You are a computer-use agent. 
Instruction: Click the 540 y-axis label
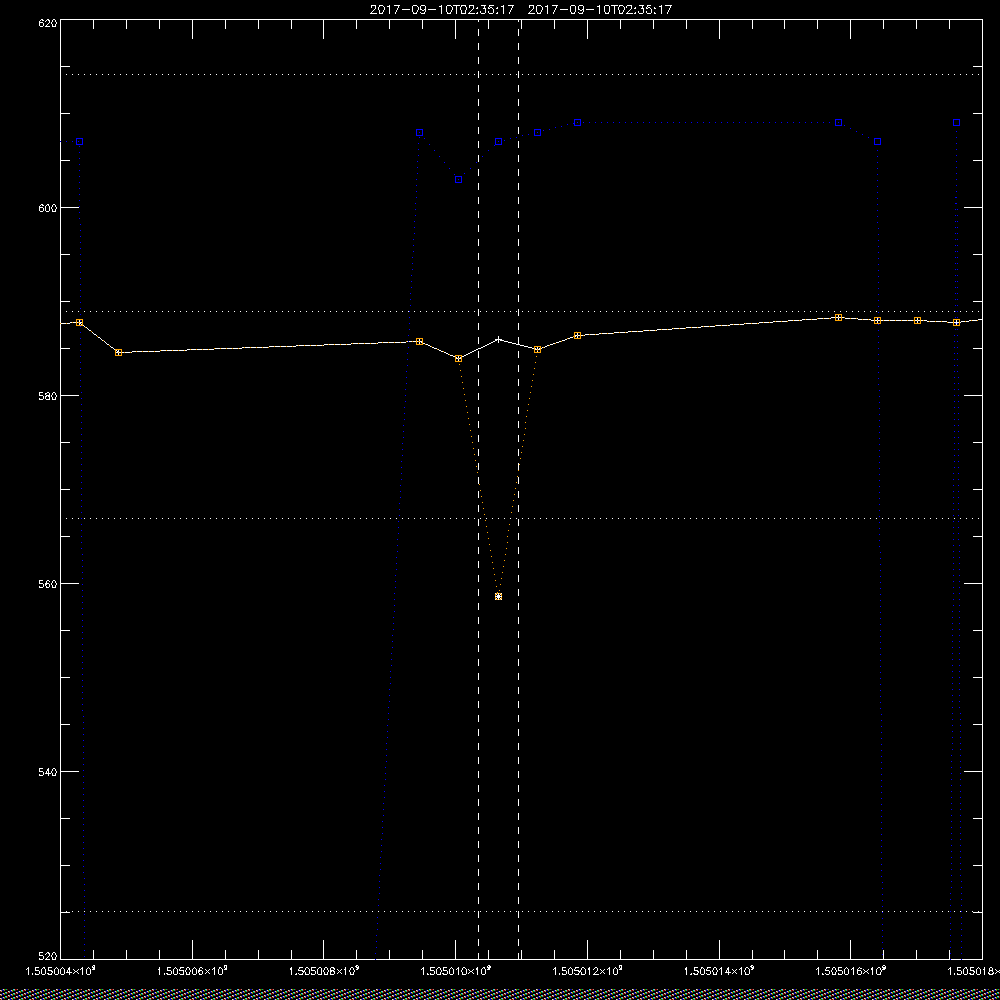click(x=47, y=772)
